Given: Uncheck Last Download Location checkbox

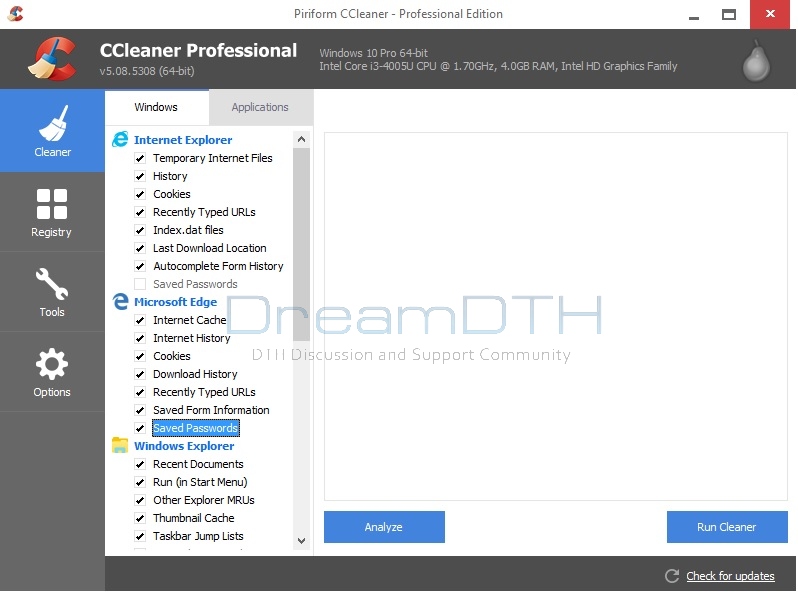Looking at the screenshot, I should pyautogui.click(x=140, y=248).
